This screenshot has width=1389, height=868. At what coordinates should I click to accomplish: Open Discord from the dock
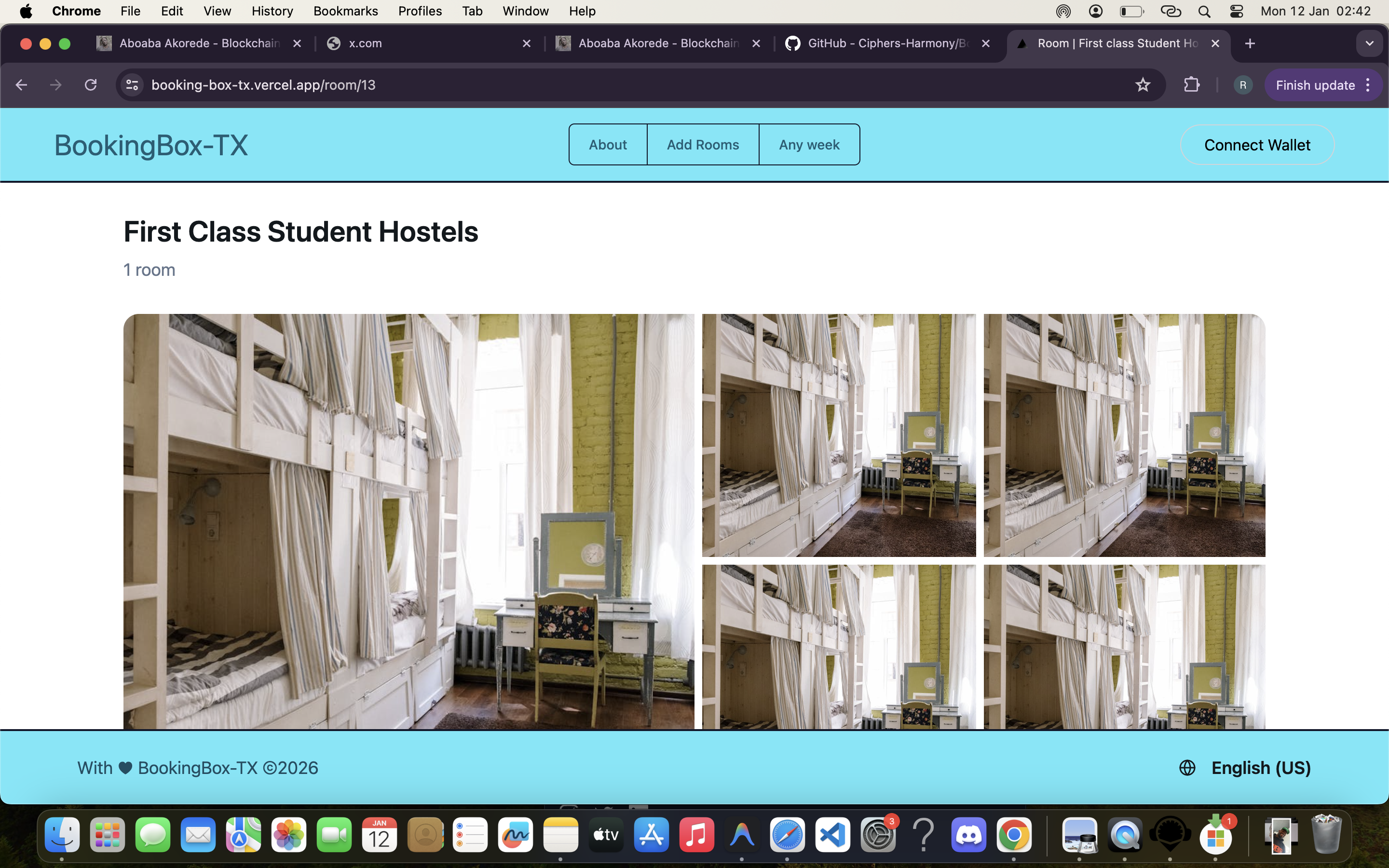coord(968,835)
